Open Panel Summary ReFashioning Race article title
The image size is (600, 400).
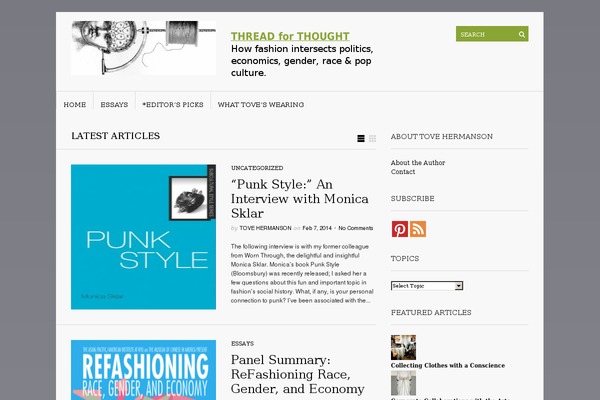point(297,374)
